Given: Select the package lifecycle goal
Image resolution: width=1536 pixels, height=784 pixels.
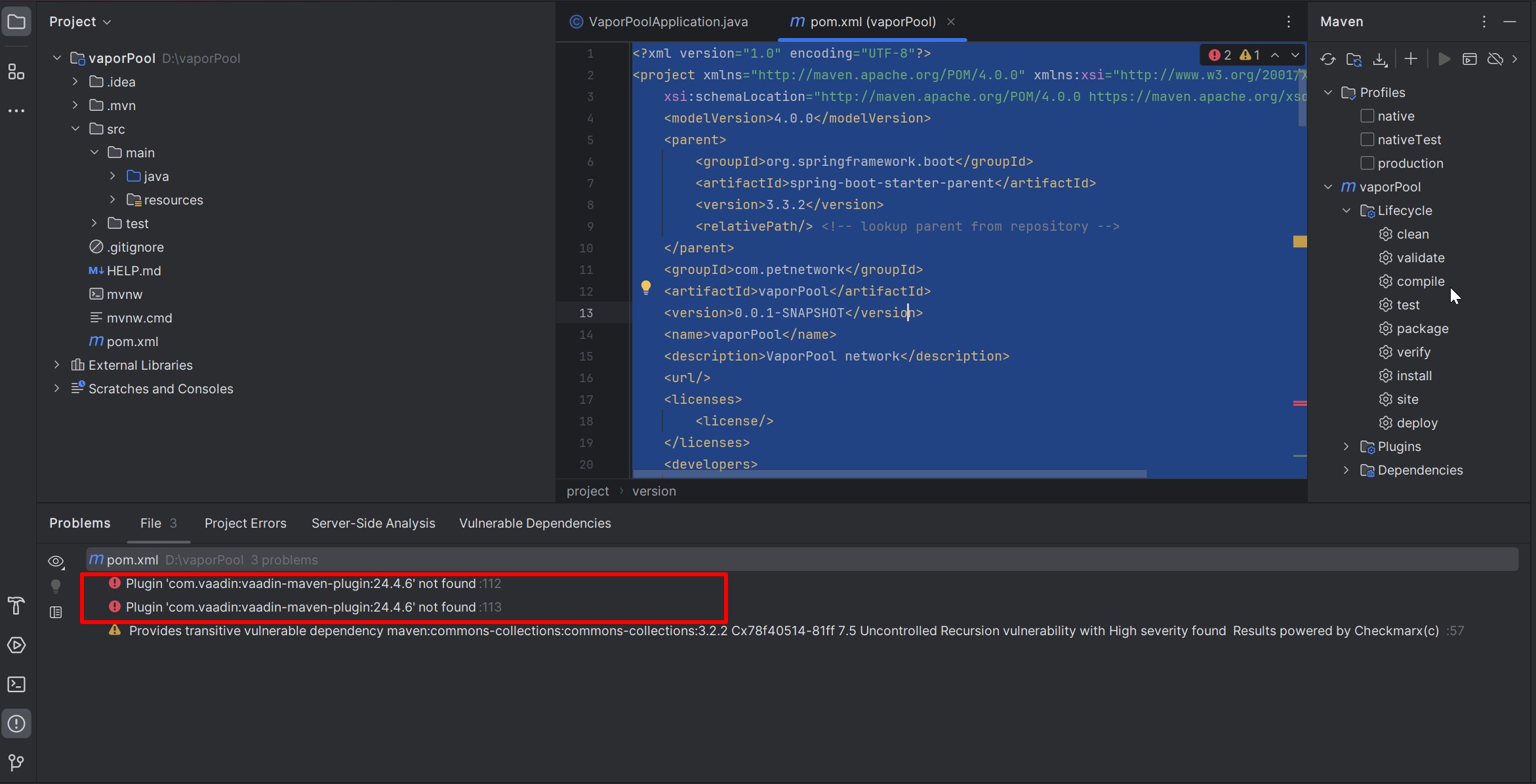Looking at the screenshot, I should pos(1422,328).
